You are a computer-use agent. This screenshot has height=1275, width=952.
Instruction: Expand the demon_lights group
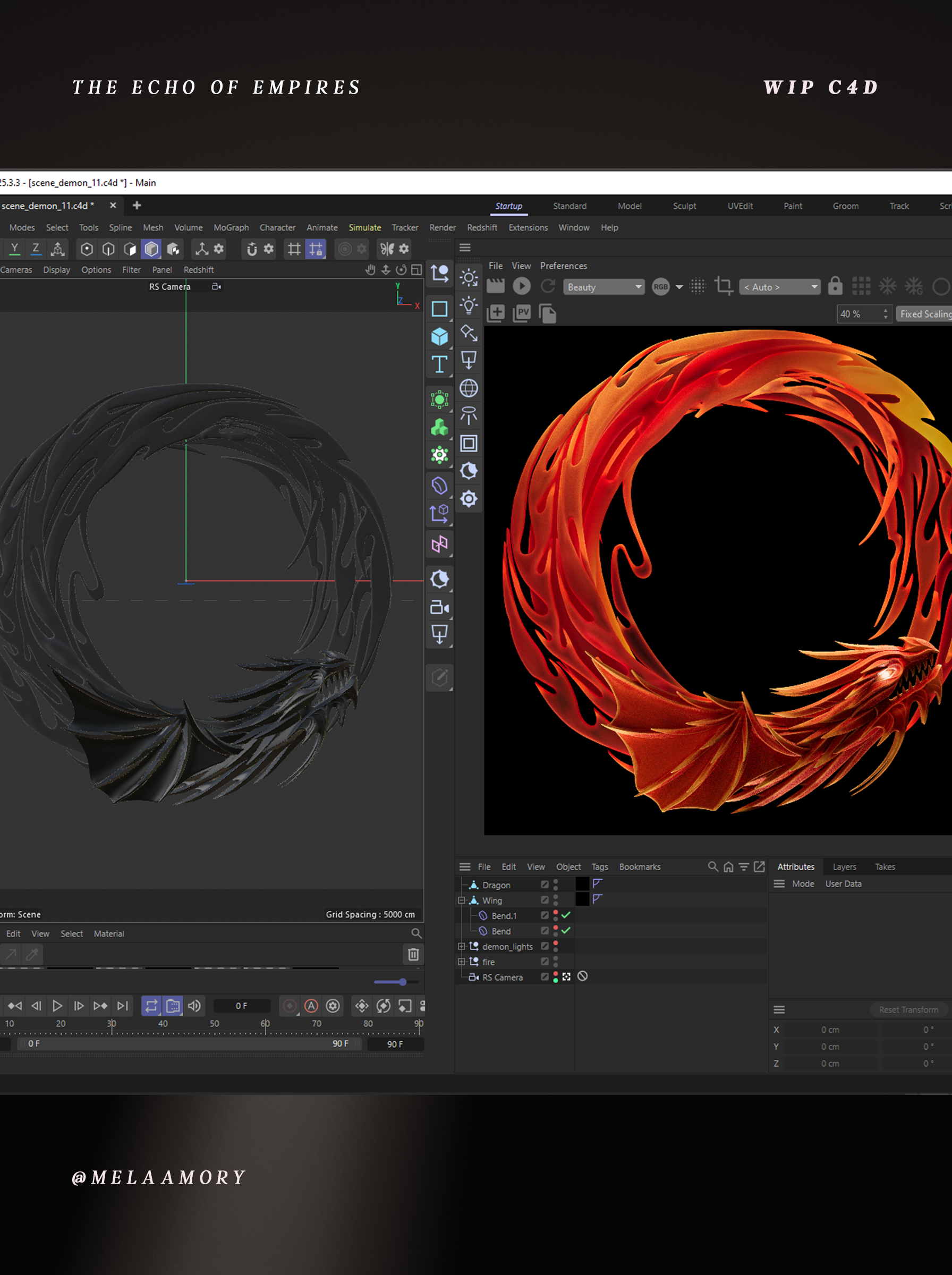(461, 946)
